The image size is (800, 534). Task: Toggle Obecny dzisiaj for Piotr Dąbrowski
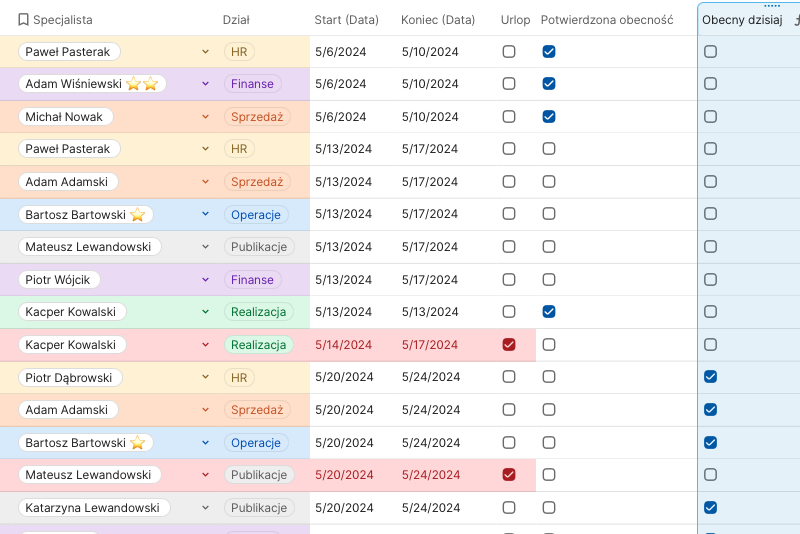[x=710, y=377]
